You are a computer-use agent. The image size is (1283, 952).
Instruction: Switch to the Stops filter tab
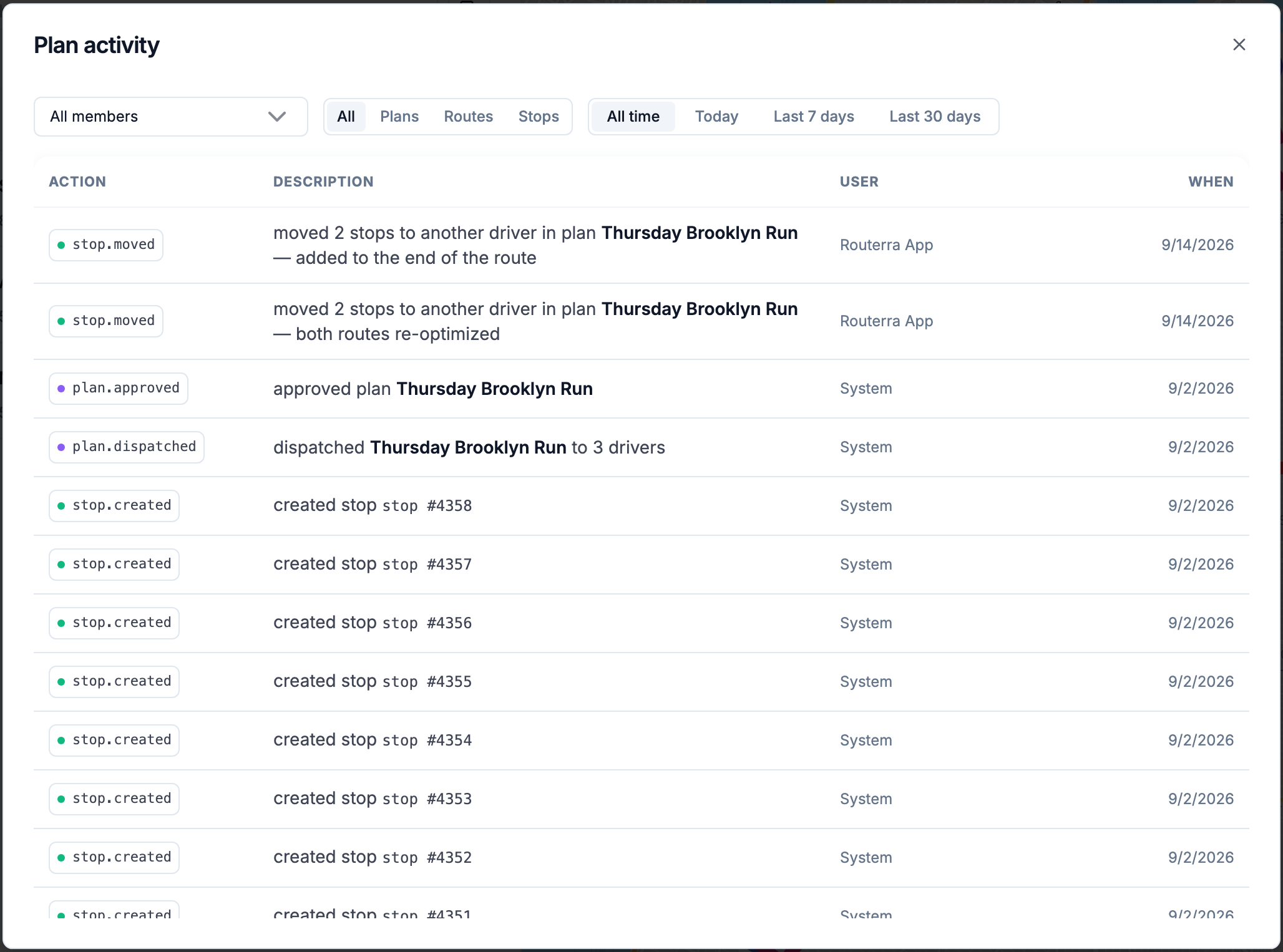tap(539, 117)
